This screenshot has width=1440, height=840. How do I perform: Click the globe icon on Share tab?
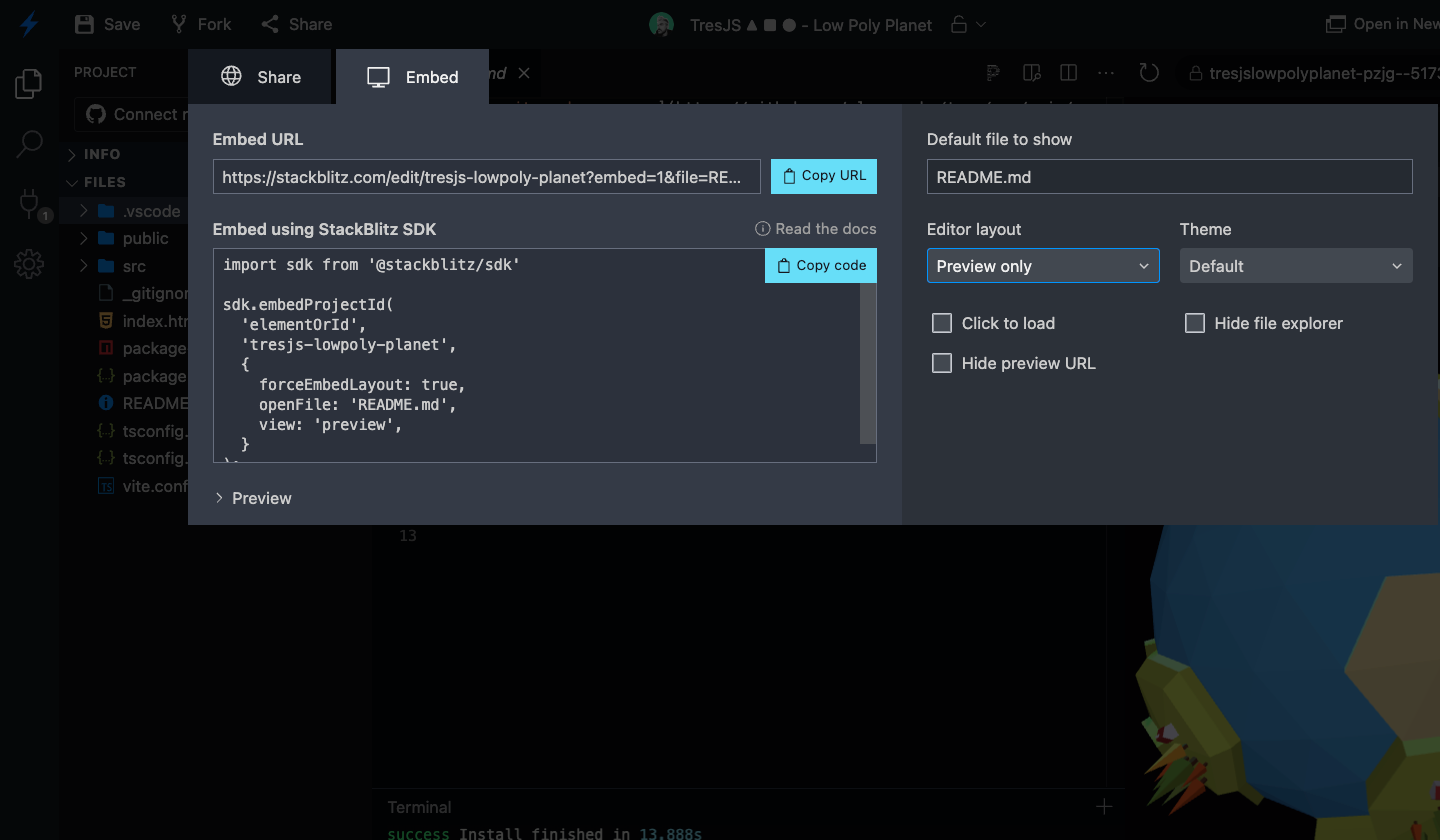[x=231, y=77]
